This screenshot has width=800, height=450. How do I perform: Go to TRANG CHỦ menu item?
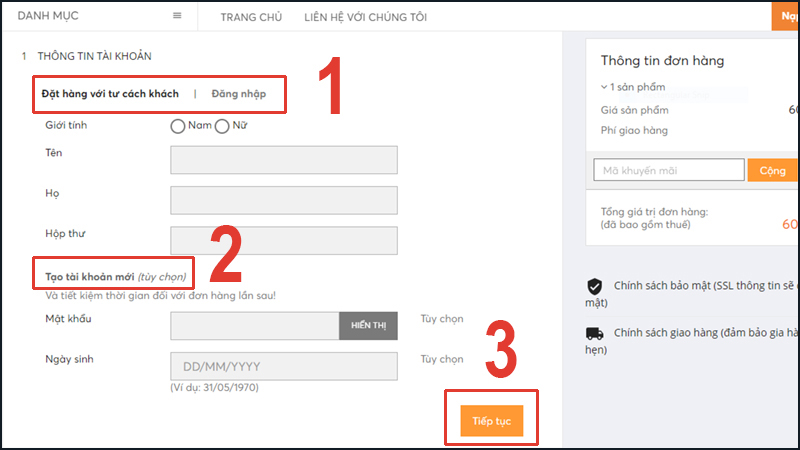point(251,17)
